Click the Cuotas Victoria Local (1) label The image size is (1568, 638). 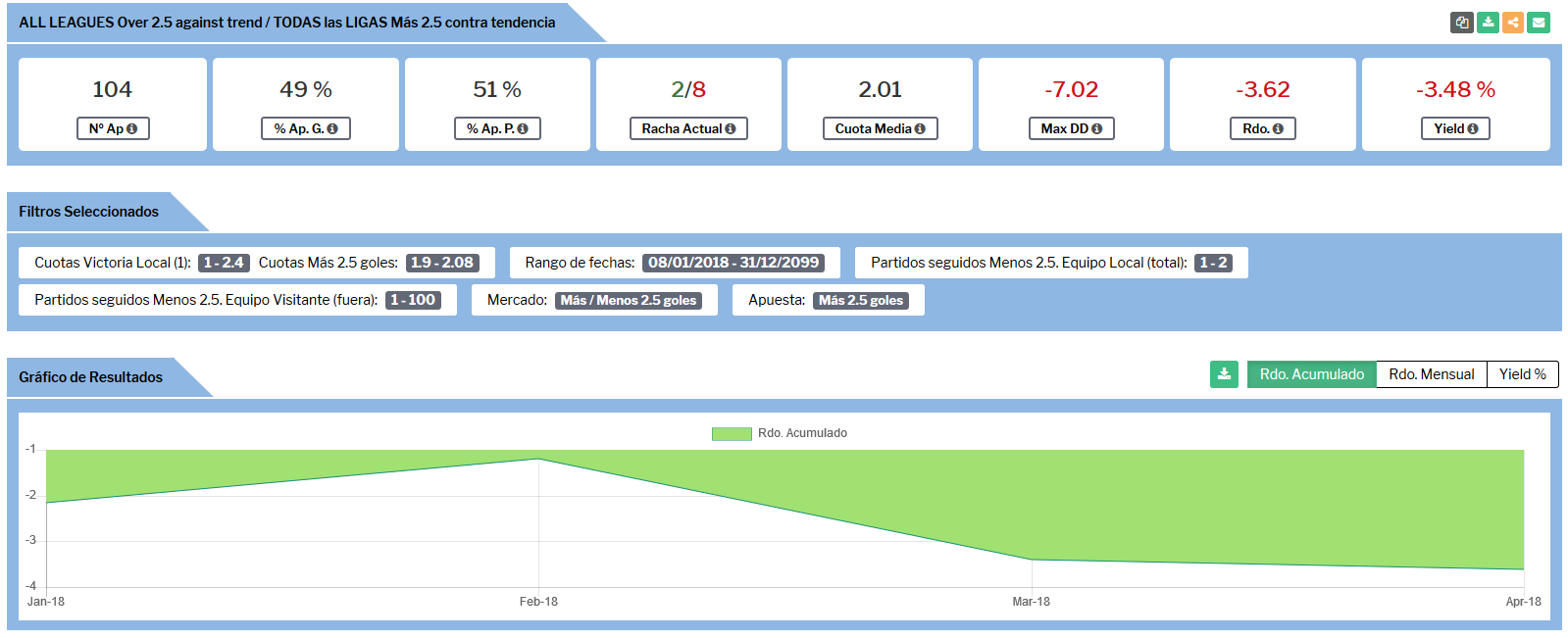tap(113, 263)
